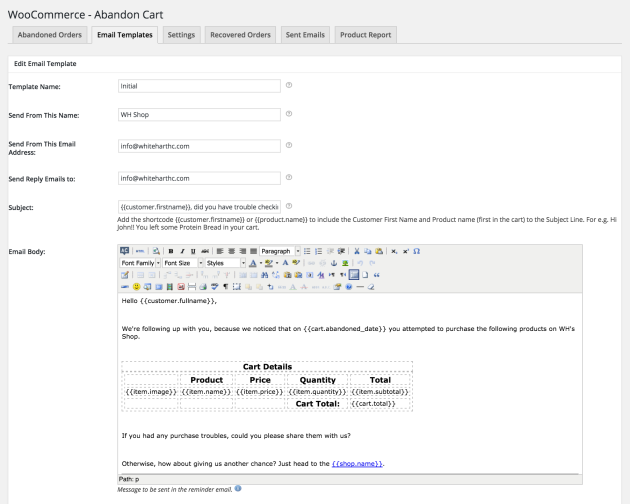This screenshot has height=504, width=630.
Task: Click the preview icon in editor toolbar
Action: (x=156, y=251)
